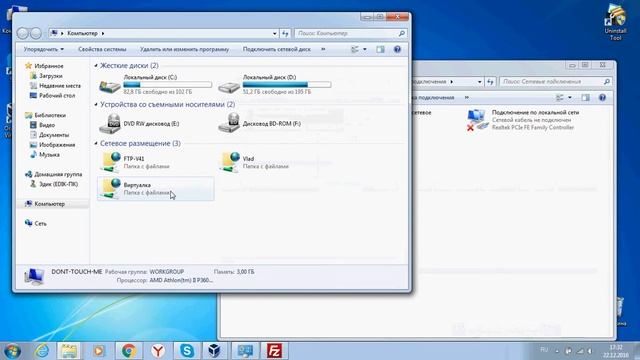Select the Избранное star icon in sidebar
Image resolution: width=640 pixels, height=360 pixels.
[x=28, y=66]
